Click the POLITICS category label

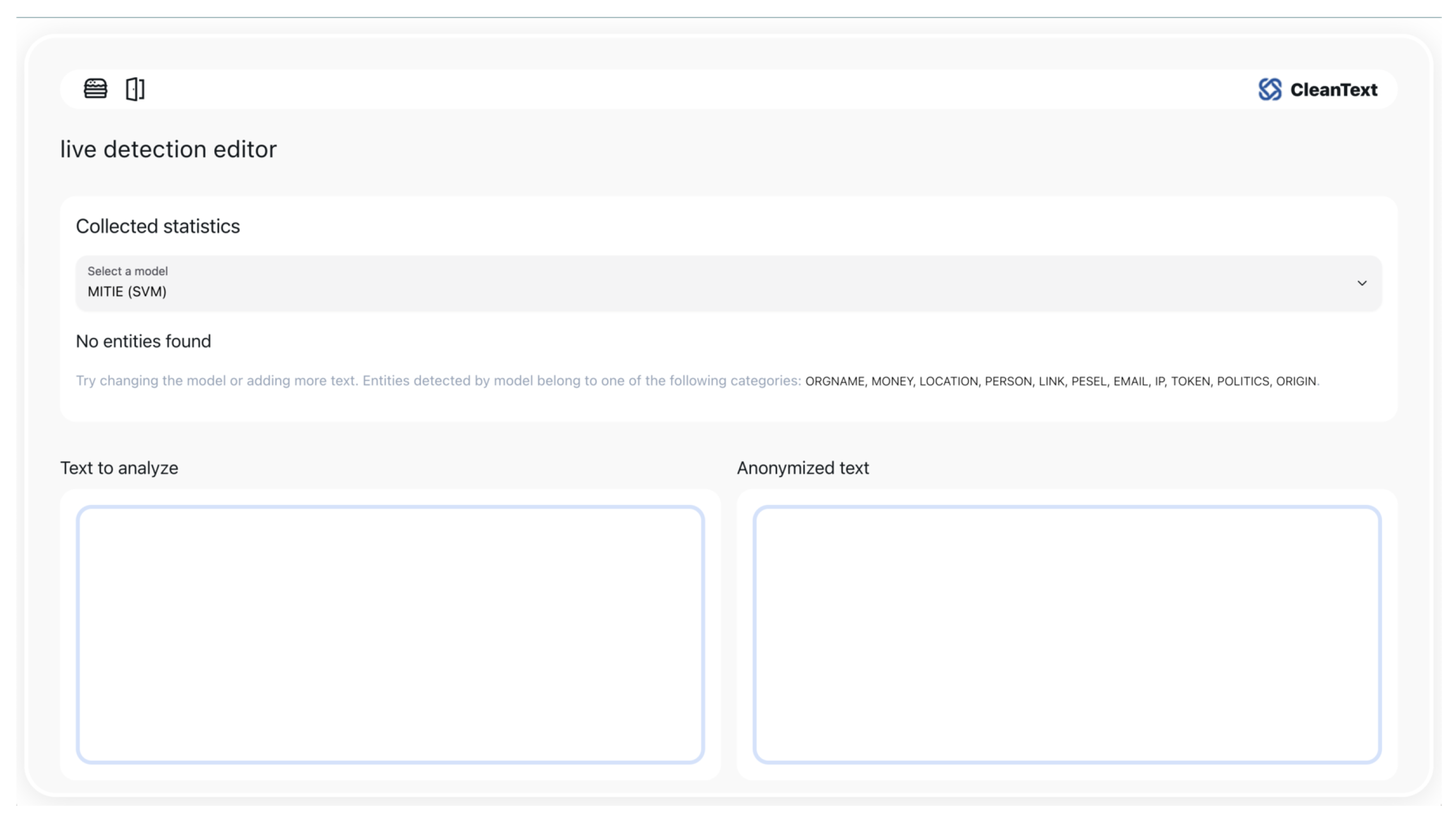[x=1243, y=381]
